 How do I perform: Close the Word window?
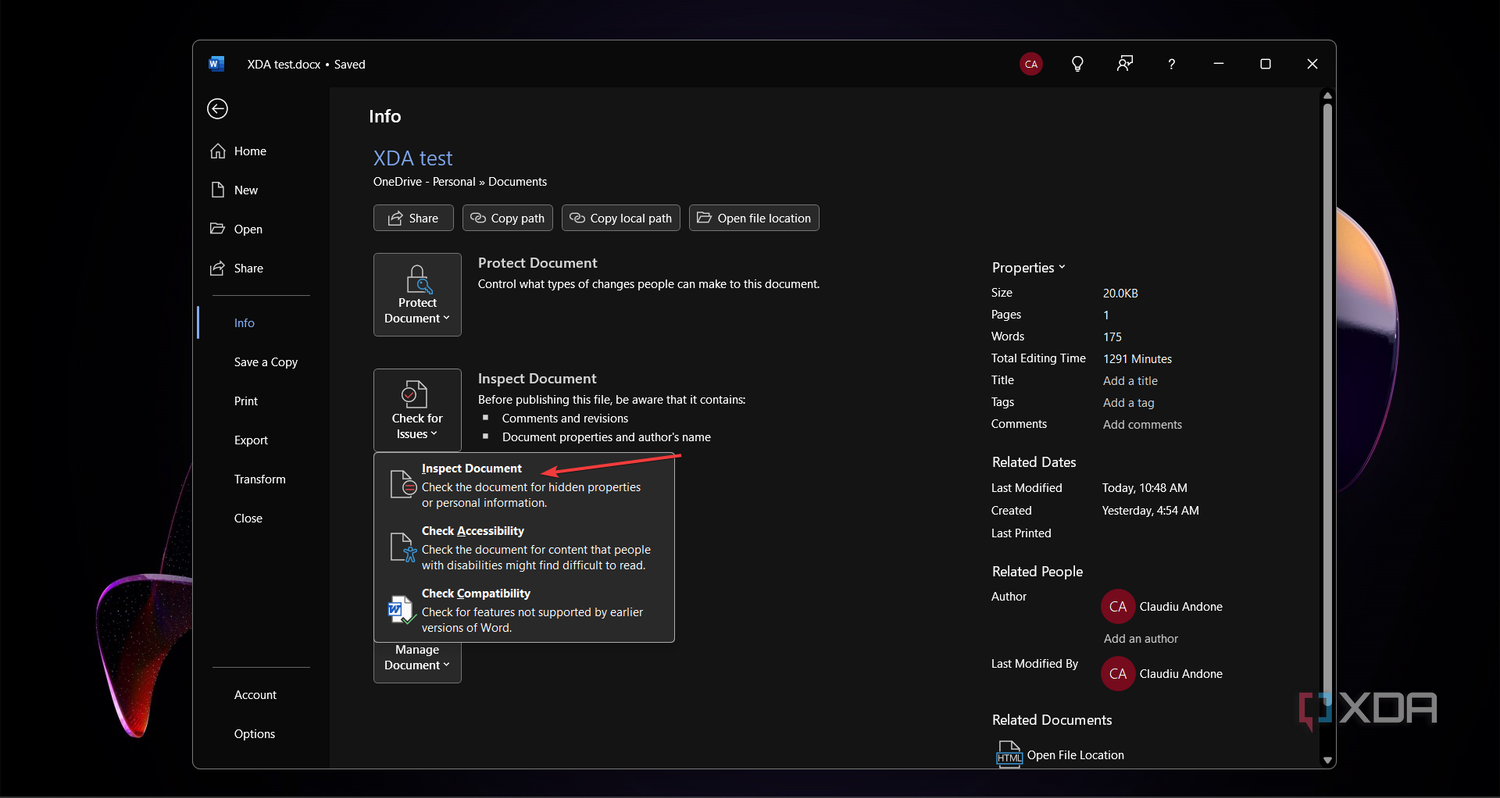click(1312, 64)
